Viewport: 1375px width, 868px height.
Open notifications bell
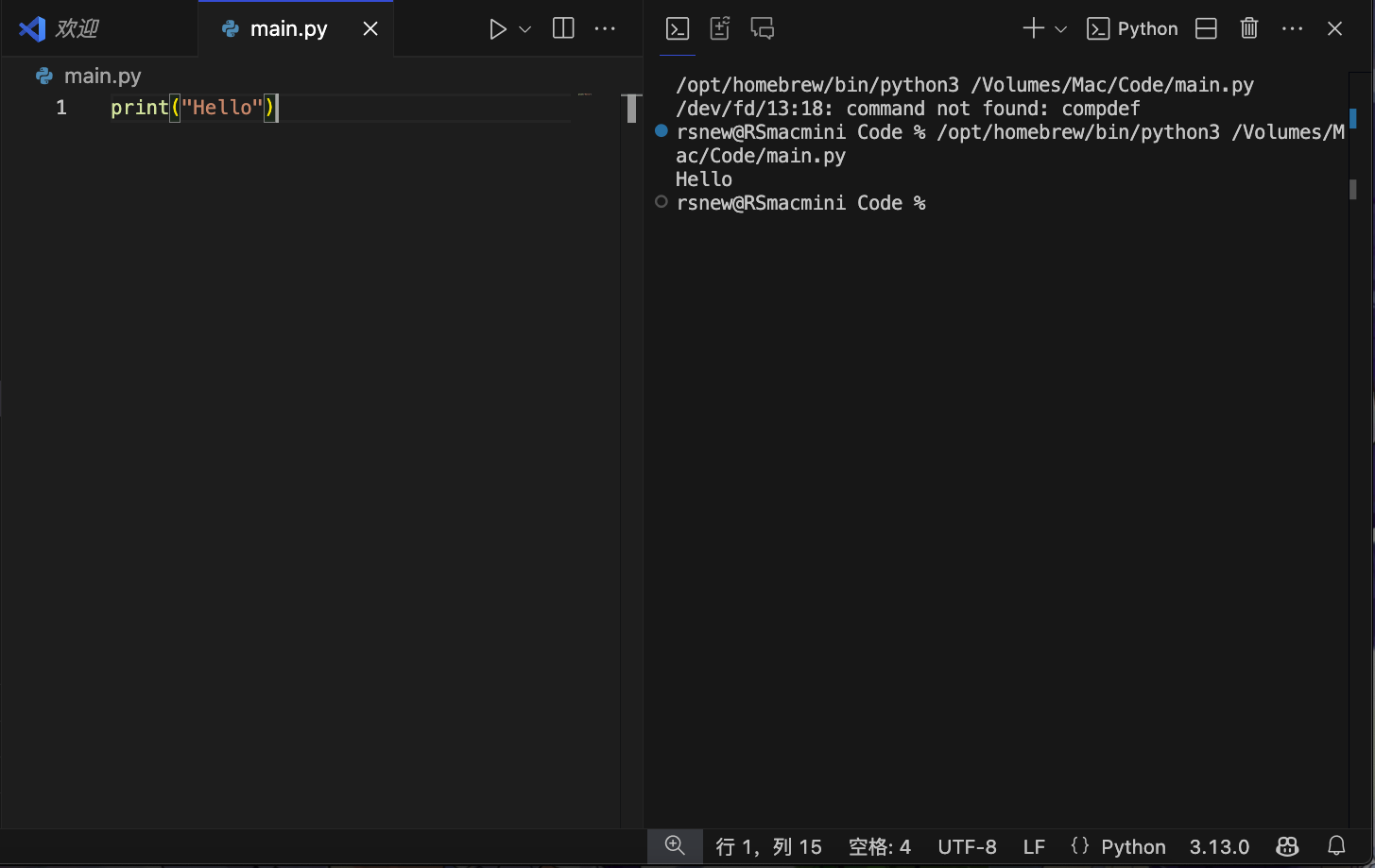(x=1336, y=845)
